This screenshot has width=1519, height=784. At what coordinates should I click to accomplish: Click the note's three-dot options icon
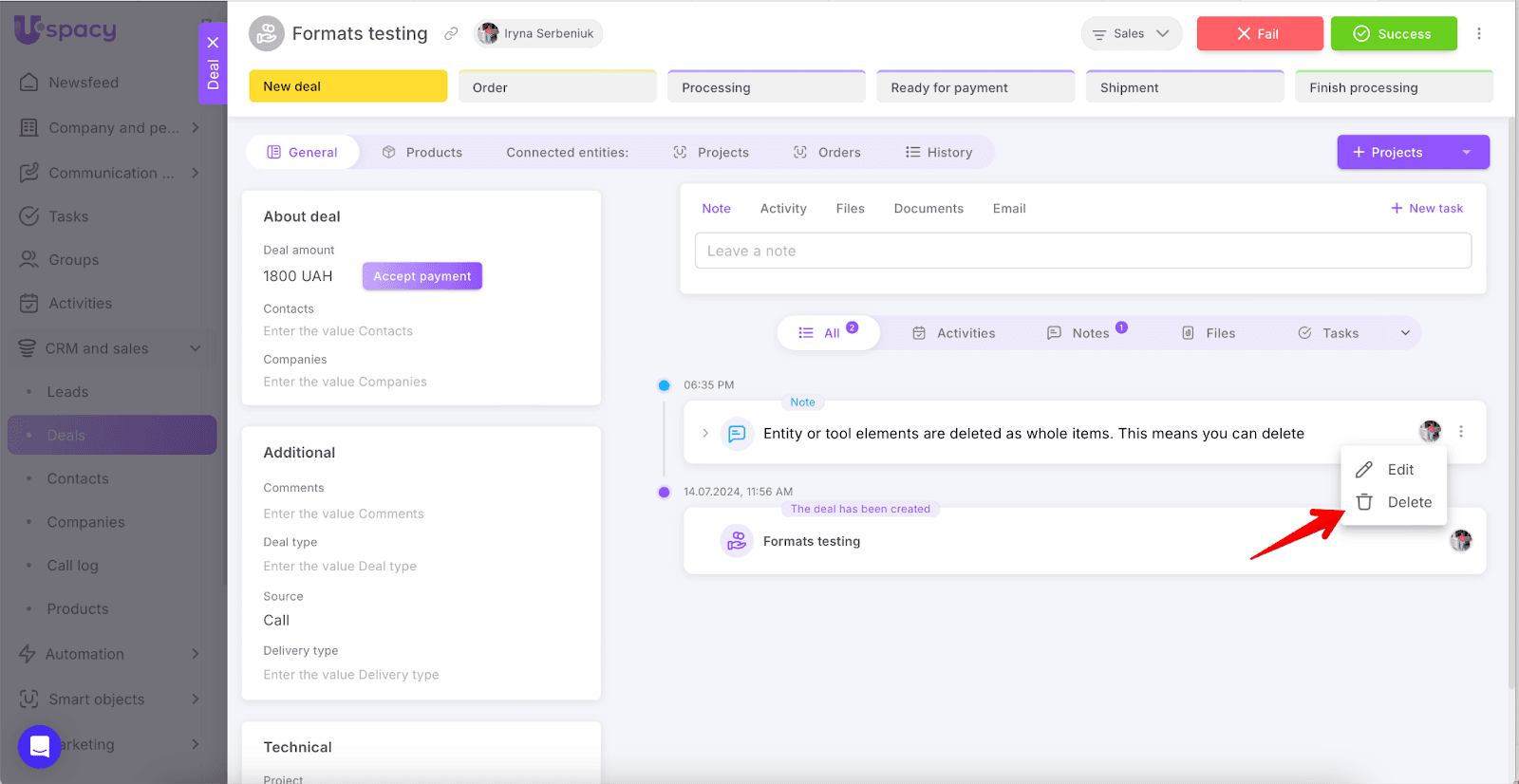1460,432
